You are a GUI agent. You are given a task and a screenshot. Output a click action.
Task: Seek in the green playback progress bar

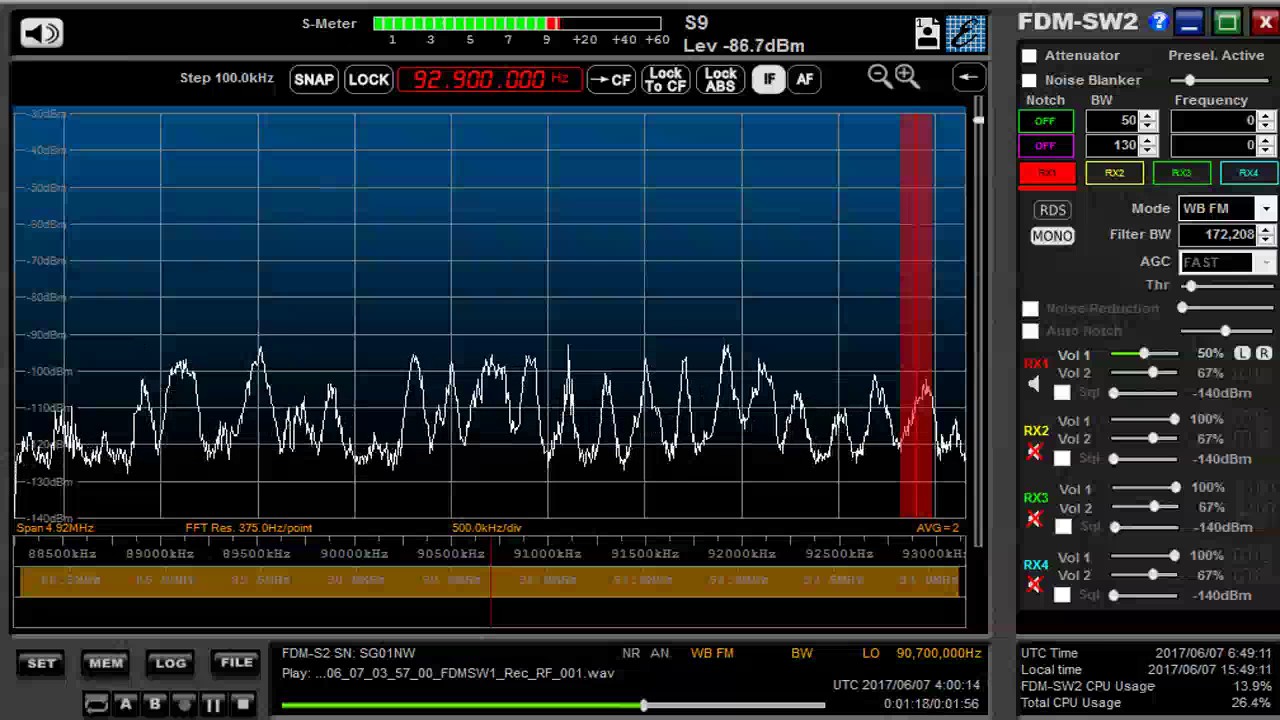pos(553,706)
